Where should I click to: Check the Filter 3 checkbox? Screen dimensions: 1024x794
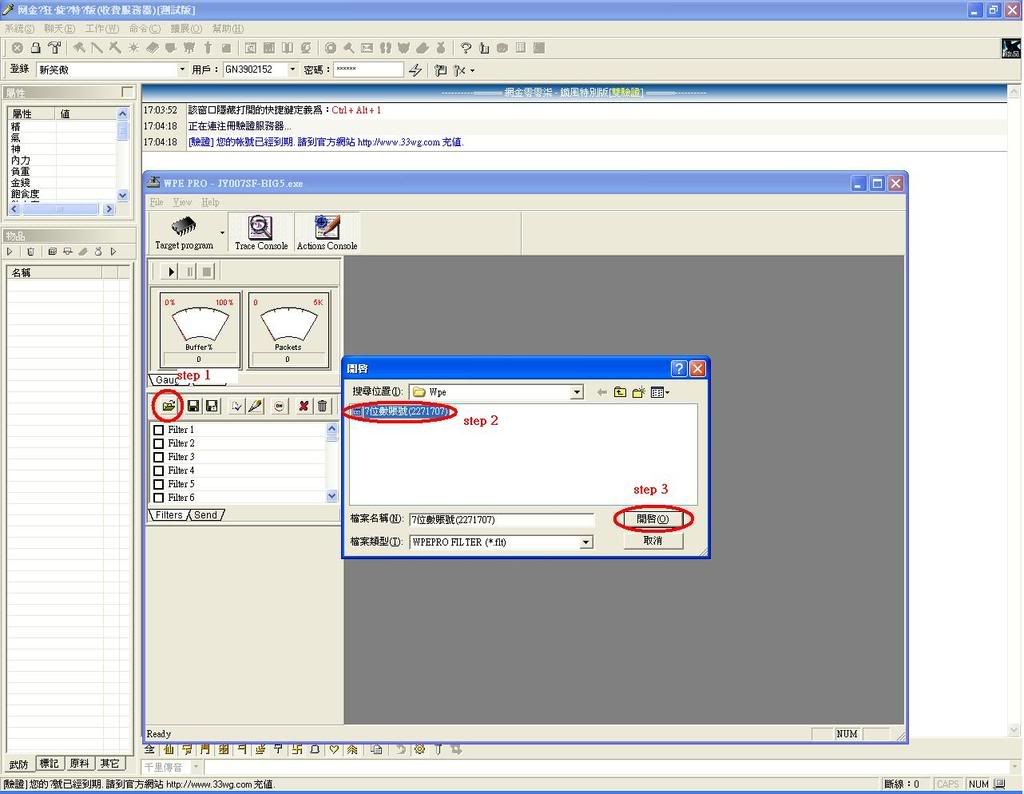(158, 457)
